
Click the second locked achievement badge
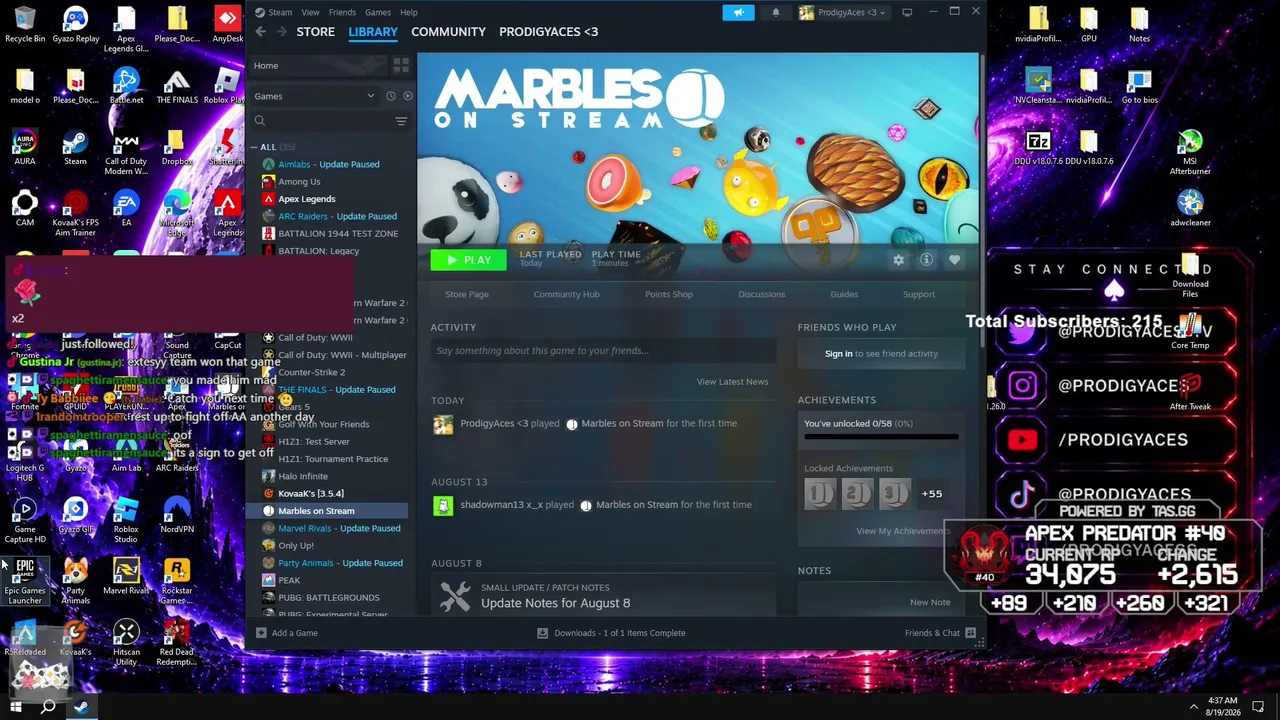pos(857,494)
